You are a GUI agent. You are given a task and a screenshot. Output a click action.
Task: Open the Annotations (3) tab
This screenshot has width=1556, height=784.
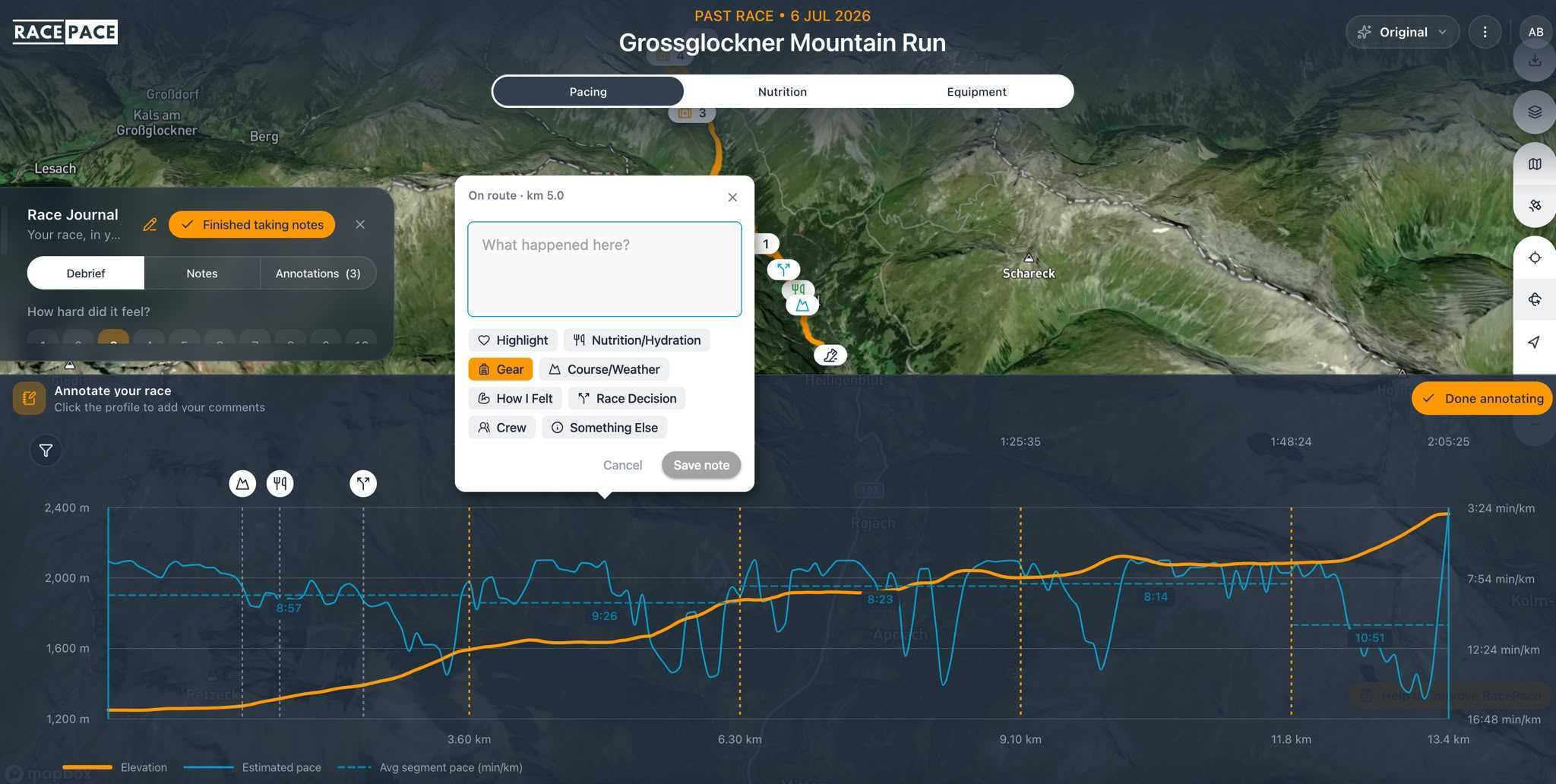318,273
